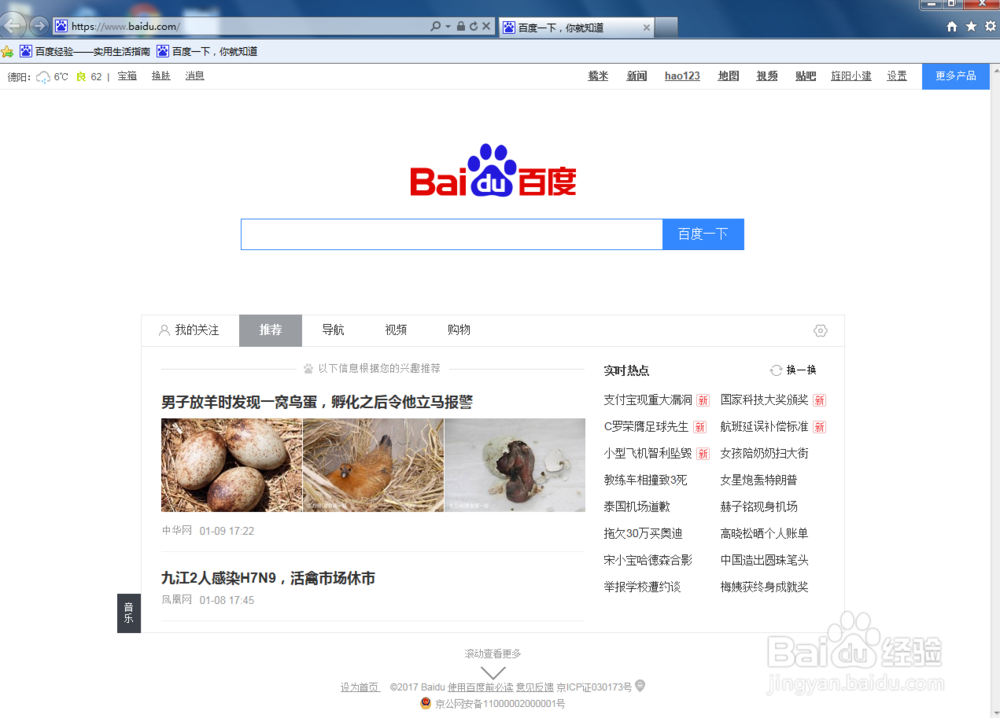Screen dimensions: 1000x718
Task: Open browser Tools via the gear icon
Action: click(x=990, y=27)
